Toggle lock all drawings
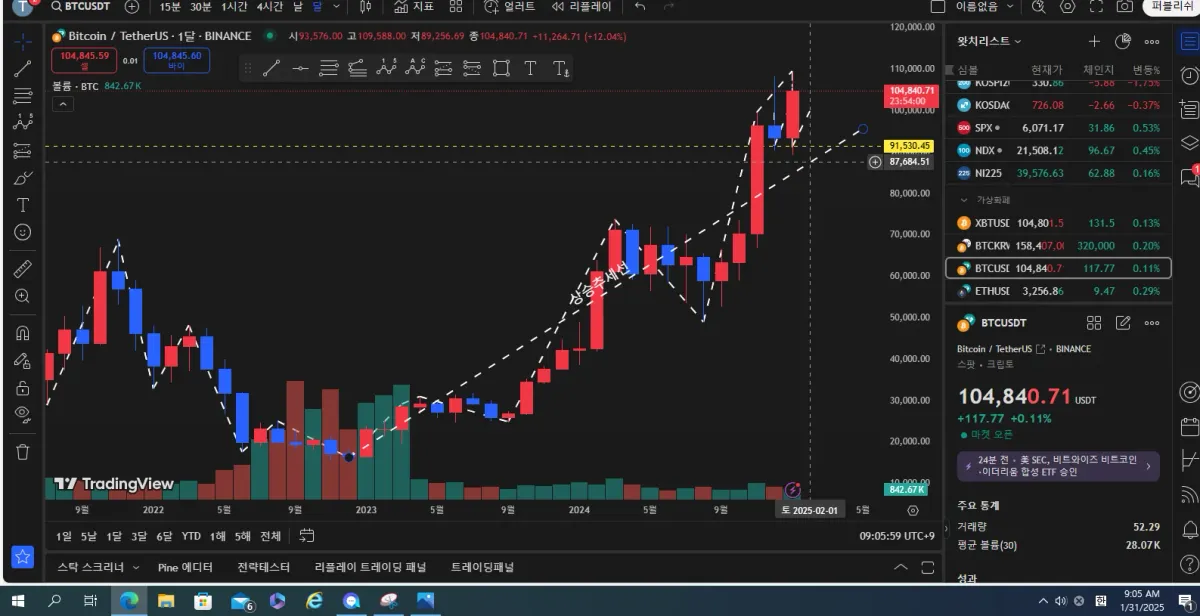1200x616 pixels. pyautogui.click(x=22, y=387)
